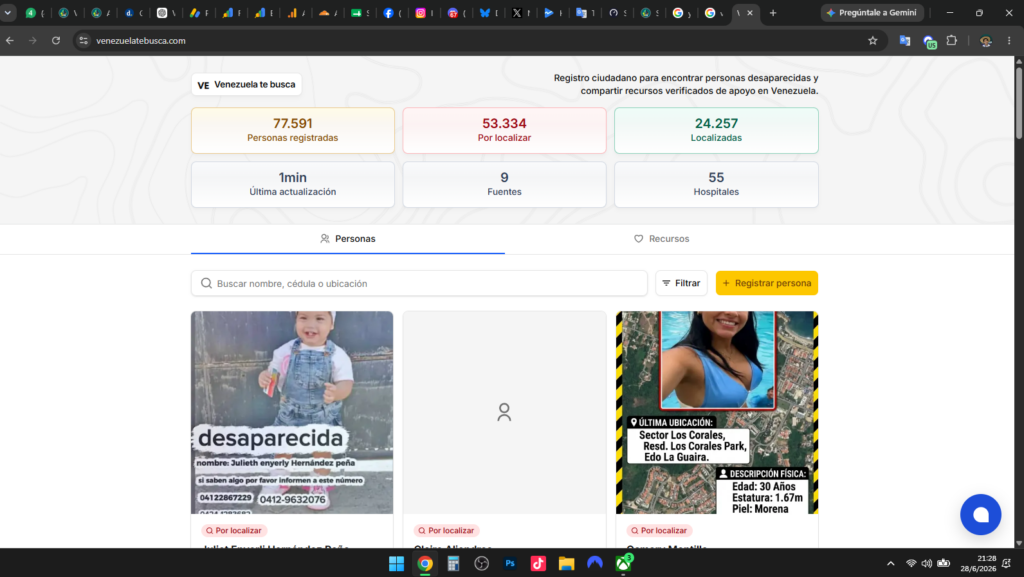Open TikTok from the taskbar
This screenshot has width=1024, height=577.
(x=538, y=563)
